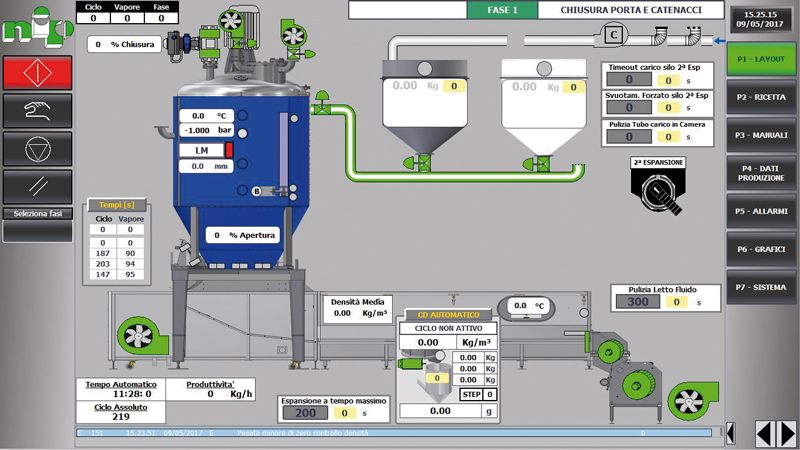
Task: Switch to P2 - Ricetta page
Action: (x=761, y=98)
